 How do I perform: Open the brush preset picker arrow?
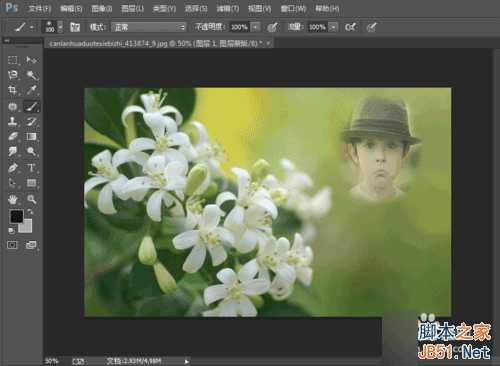(x=60, y=27)
